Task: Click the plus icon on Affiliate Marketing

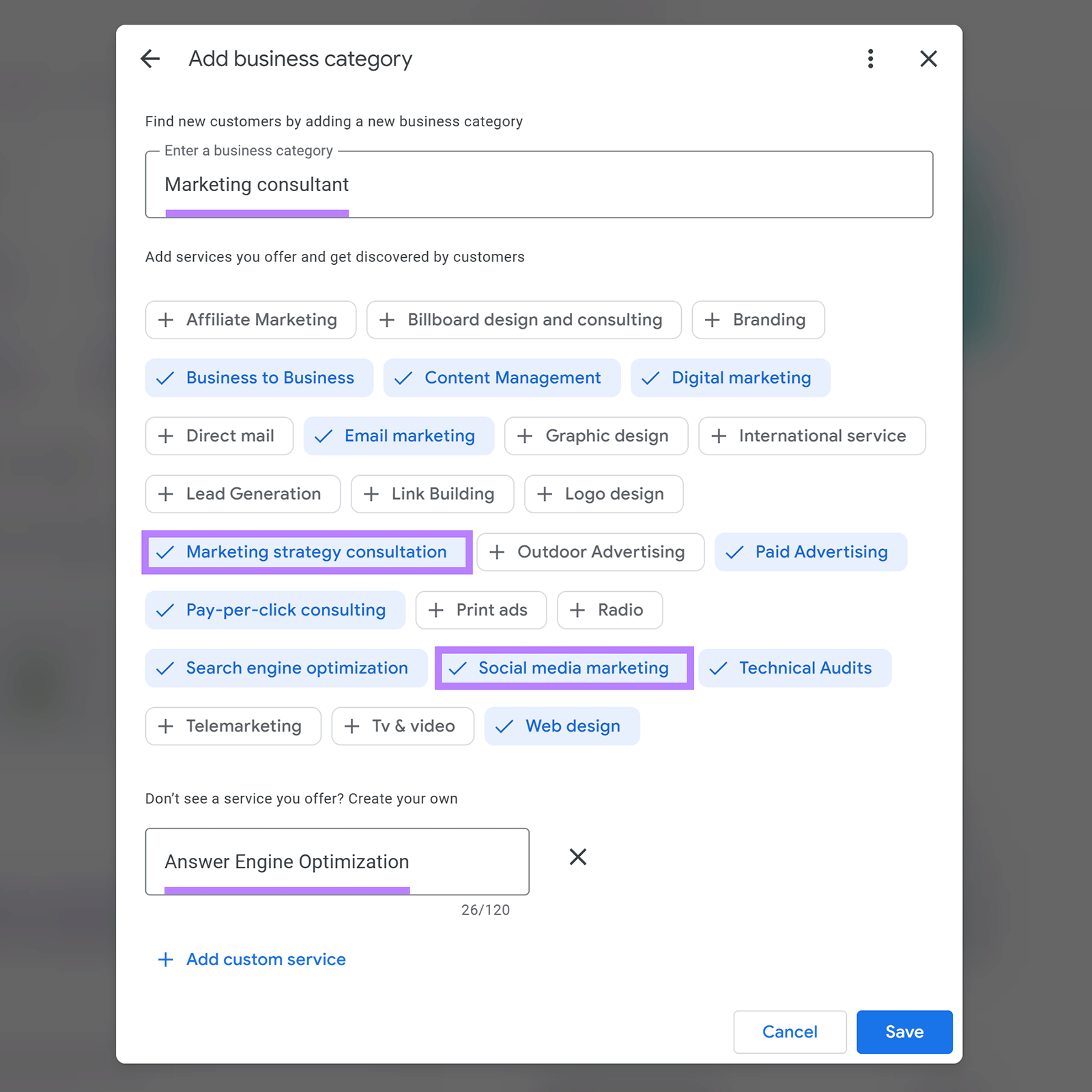Action: (166, 320)
